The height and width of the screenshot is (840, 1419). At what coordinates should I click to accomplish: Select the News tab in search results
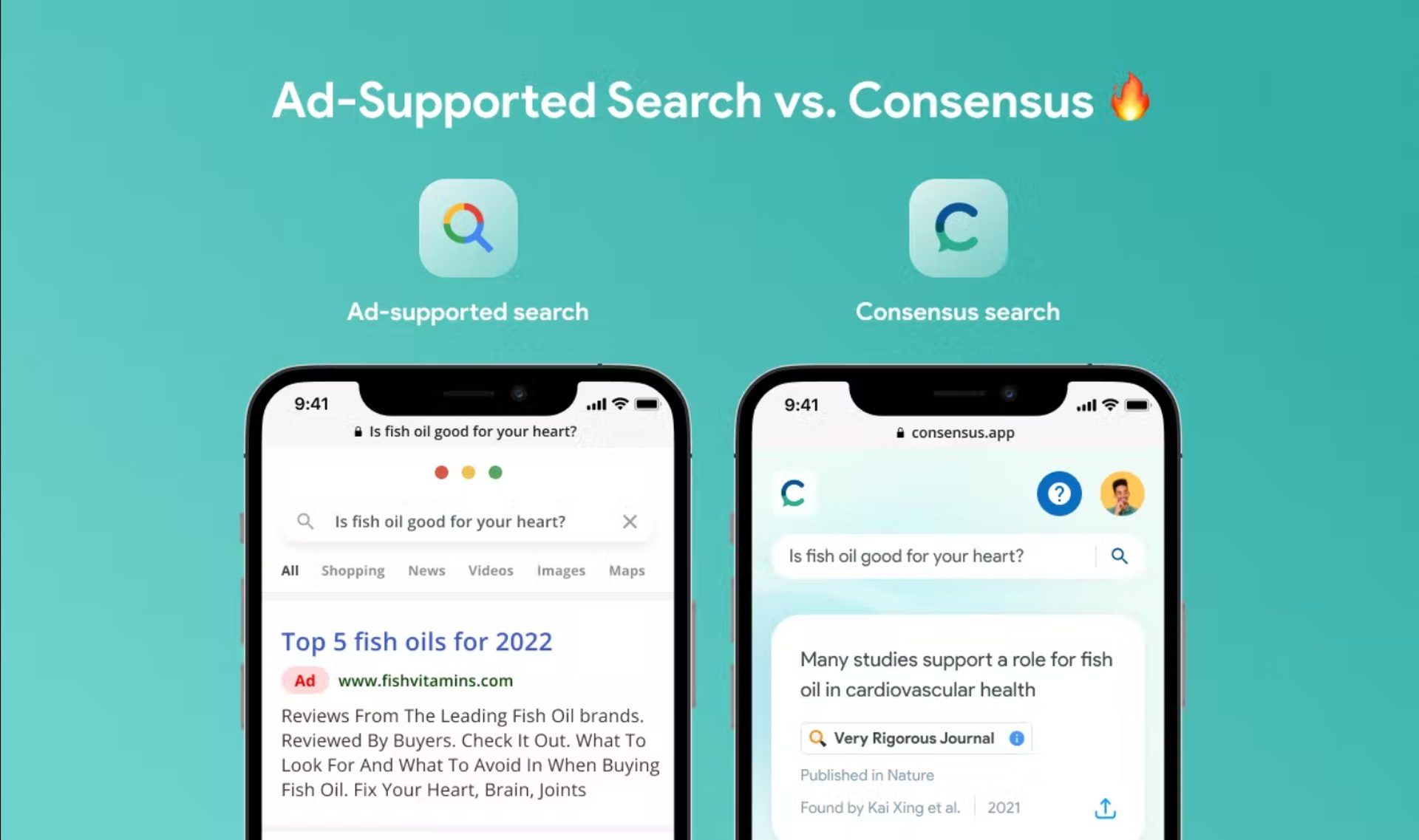[x=425, y=570]
